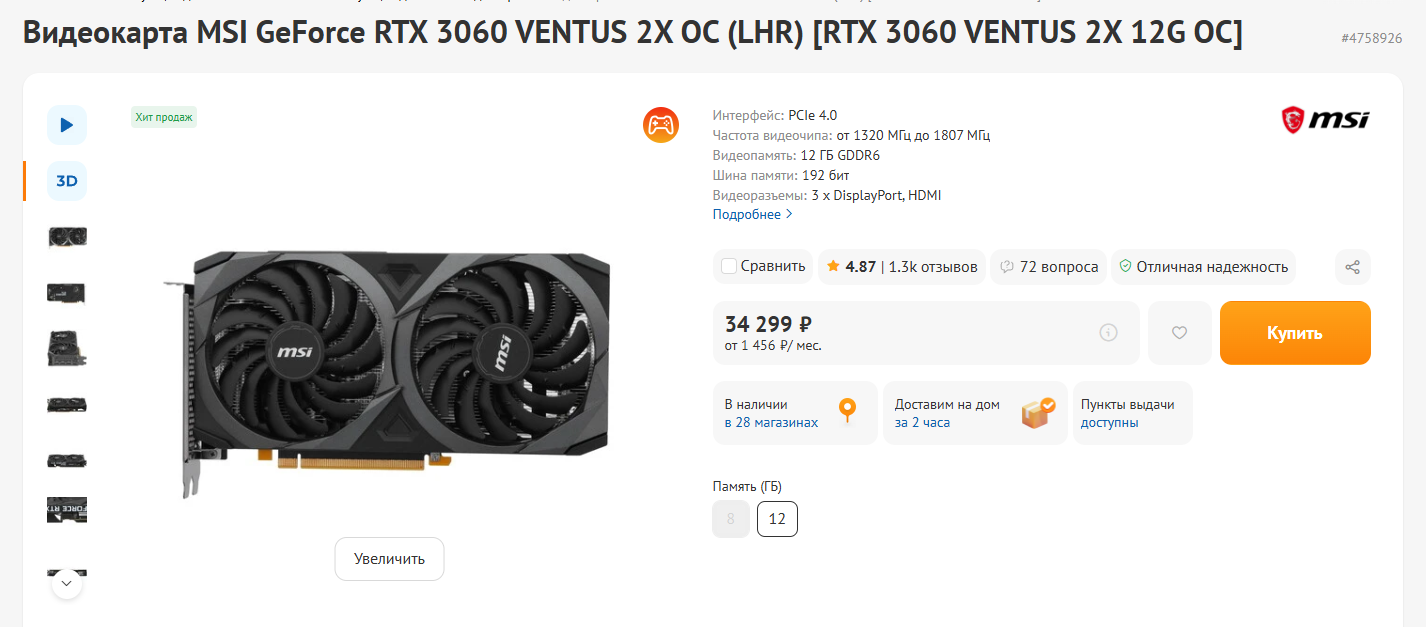This screenshot has width=1426, height=627.
Task: Show more thumbnails with down chevron
Action: click(x=67, y=582)
